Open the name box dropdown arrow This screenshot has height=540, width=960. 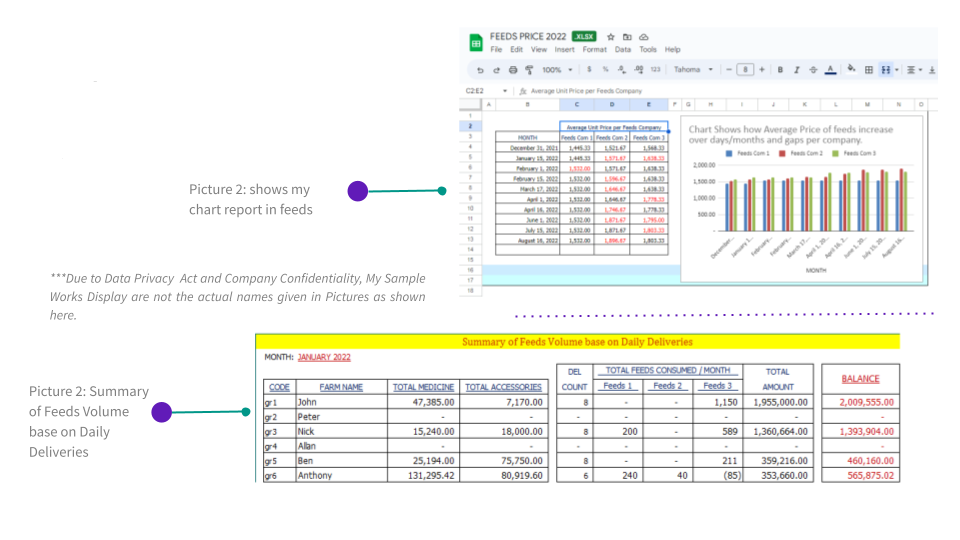click(x=505, y=91)
